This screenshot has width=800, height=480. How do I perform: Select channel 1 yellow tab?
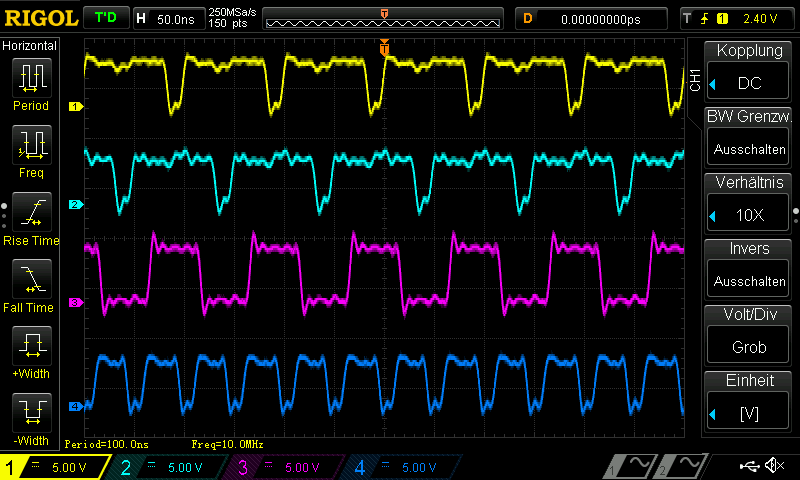53,467
